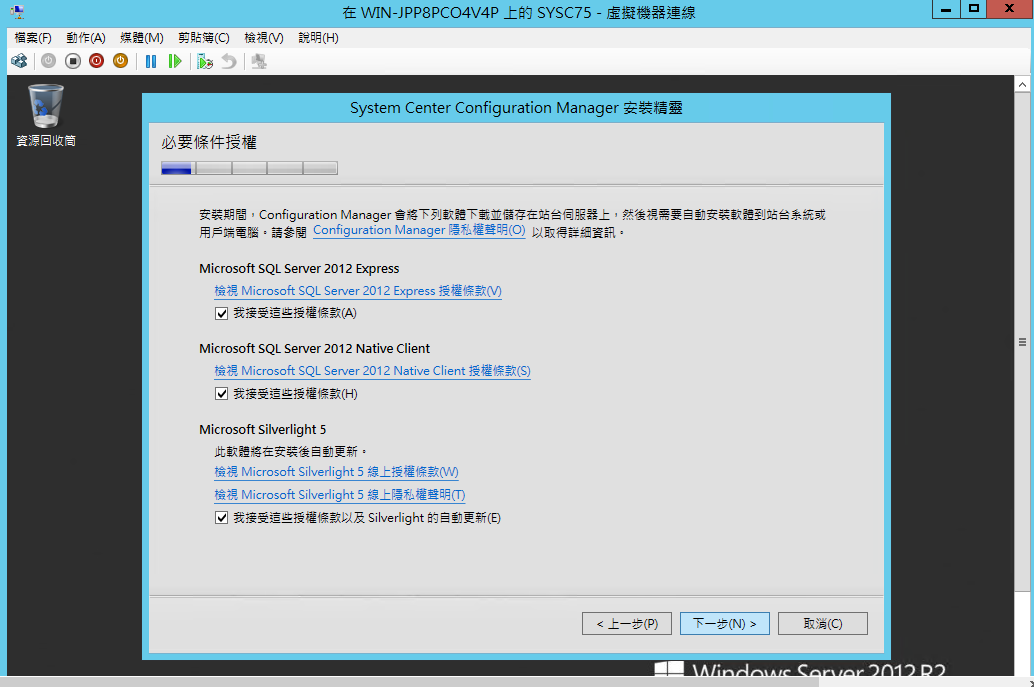View SQL Server 2012 Native Client license terms
The width and height of the screenshot is (1034, 687).
(373, 371)
